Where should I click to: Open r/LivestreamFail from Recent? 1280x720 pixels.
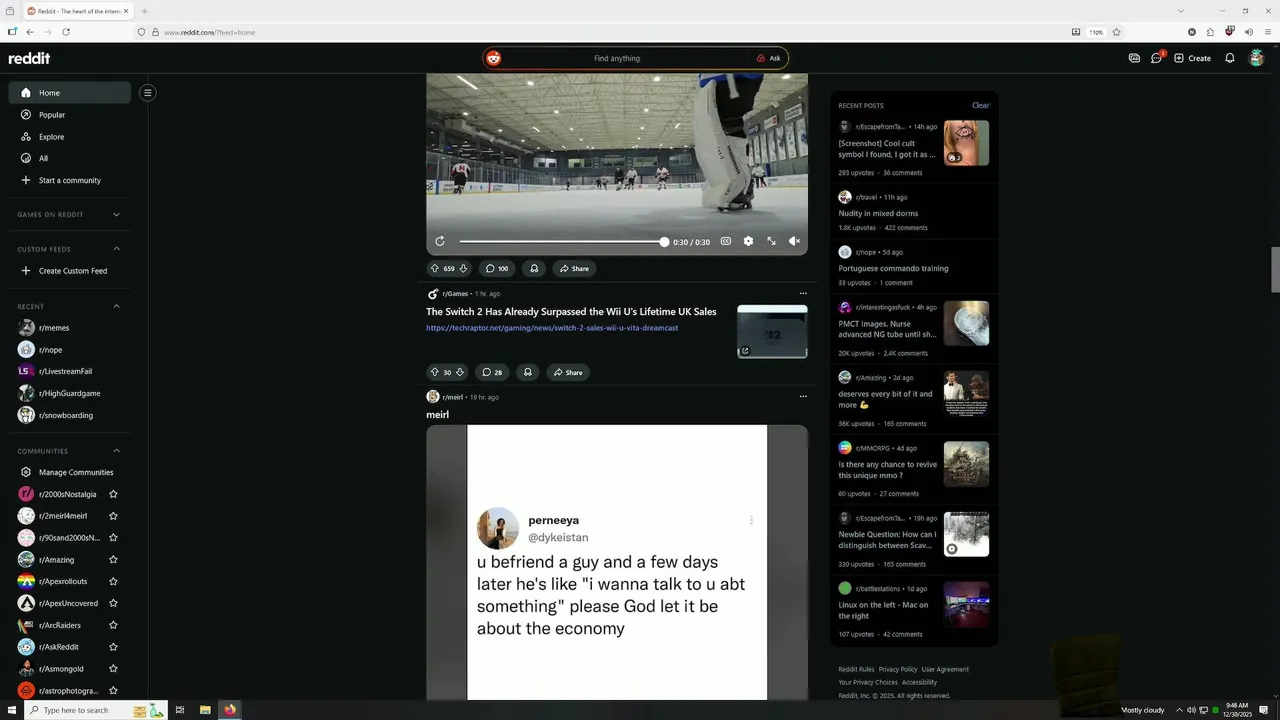(70, 371)
